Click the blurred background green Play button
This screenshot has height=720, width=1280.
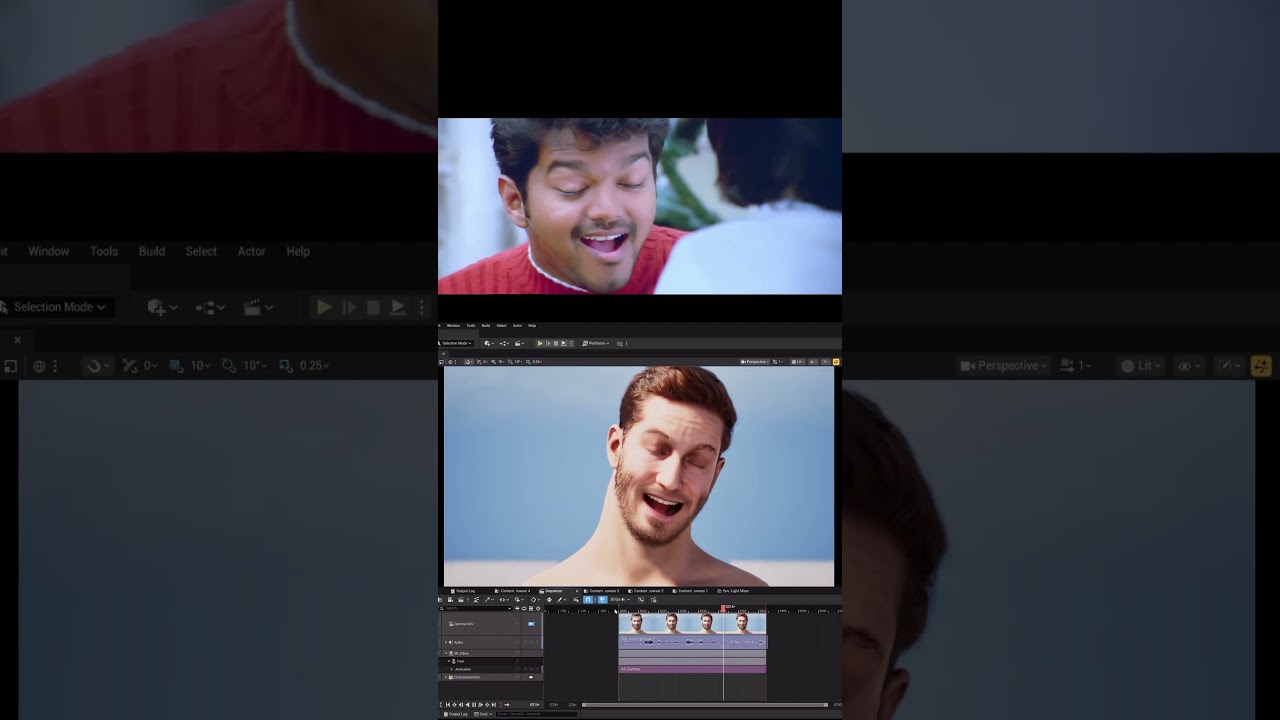pyautogui.click(x=324, y=307)
